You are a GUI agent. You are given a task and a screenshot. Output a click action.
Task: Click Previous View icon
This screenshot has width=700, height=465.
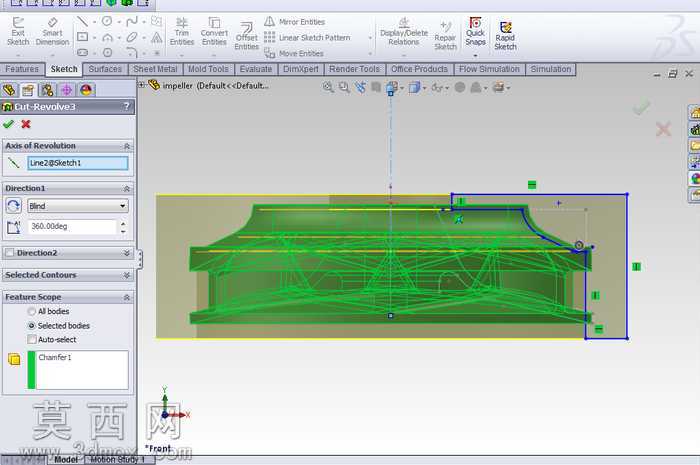[360, 87]
